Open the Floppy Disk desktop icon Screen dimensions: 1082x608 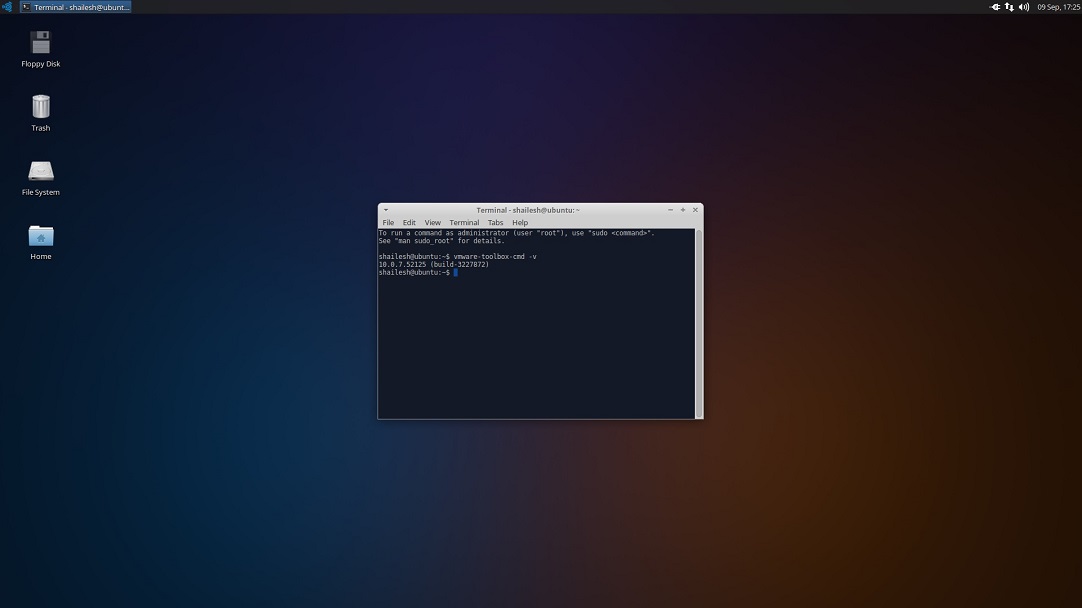click(41, 48)
